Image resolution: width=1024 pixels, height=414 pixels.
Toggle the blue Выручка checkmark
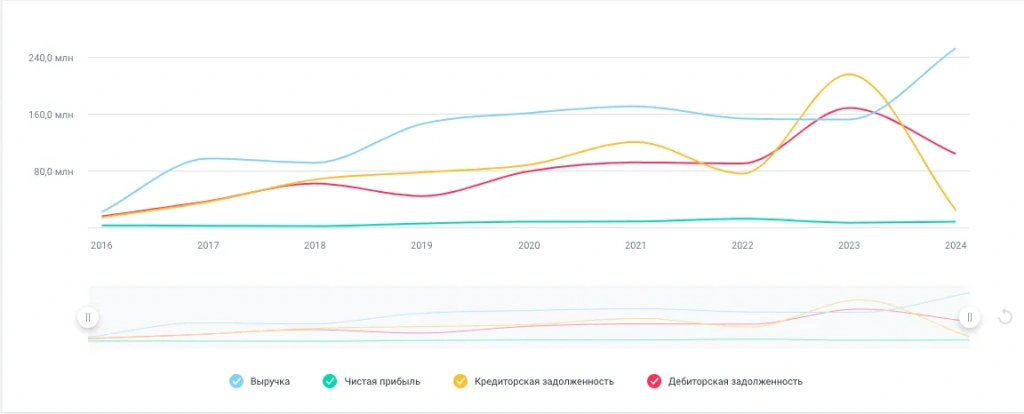click(236, 381)
